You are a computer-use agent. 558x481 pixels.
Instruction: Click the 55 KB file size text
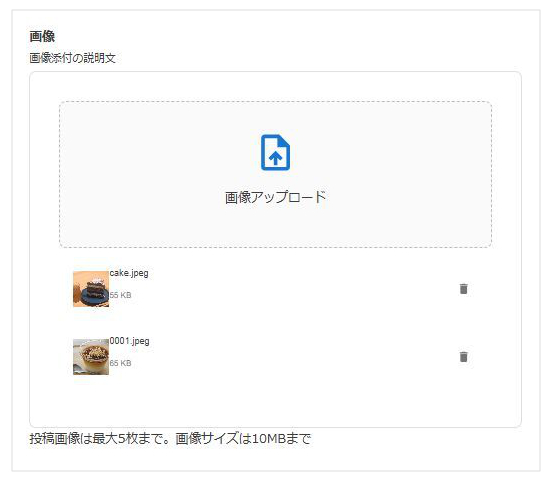[120, 295]
